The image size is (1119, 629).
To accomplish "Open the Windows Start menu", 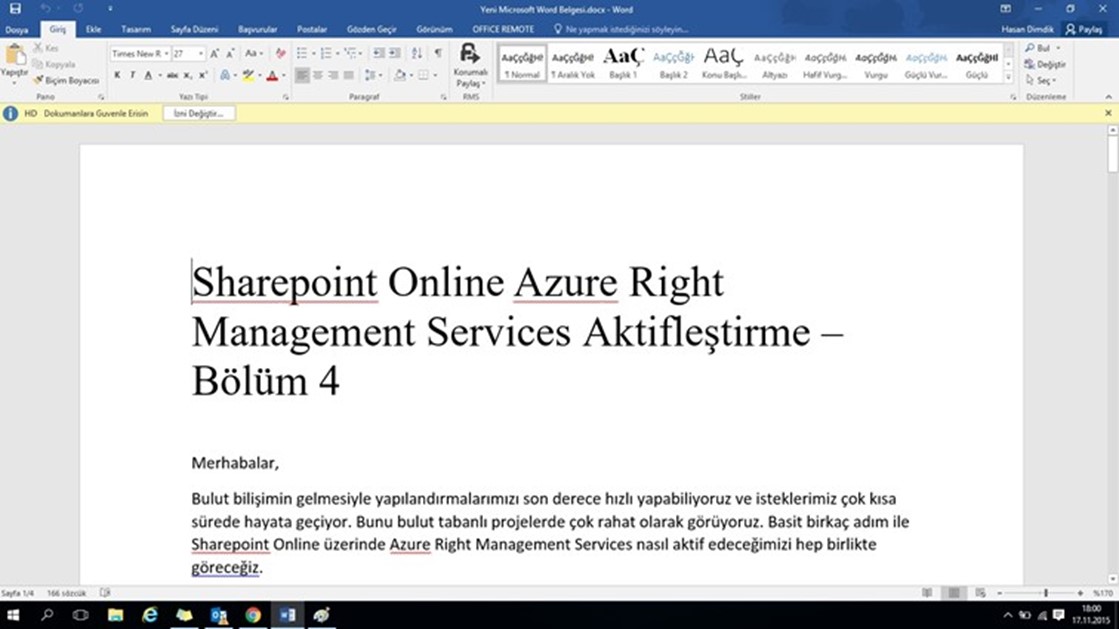I will (13, 615).
